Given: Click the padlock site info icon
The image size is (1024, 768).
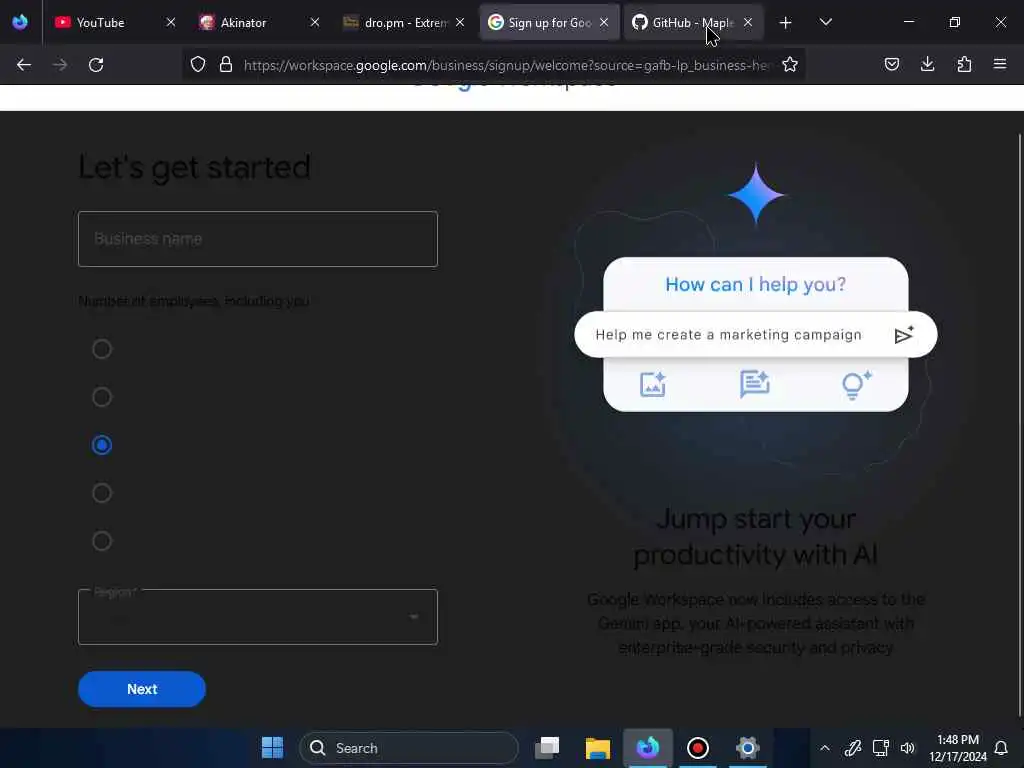Looking at the screenshot, I should 226,65.
